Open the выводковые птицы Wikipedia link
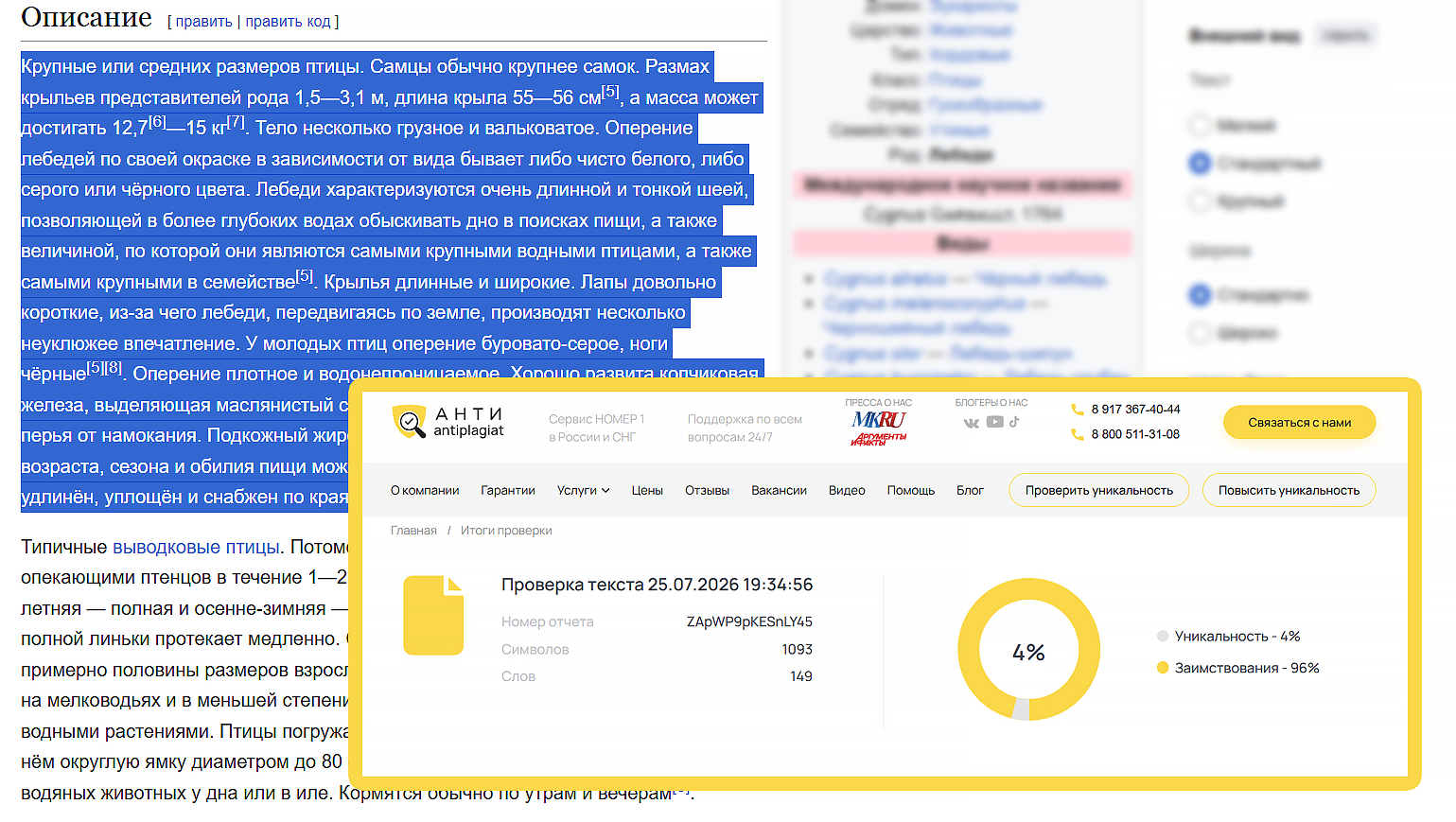This screenshot has width=1456, height=822. point(196,547)
